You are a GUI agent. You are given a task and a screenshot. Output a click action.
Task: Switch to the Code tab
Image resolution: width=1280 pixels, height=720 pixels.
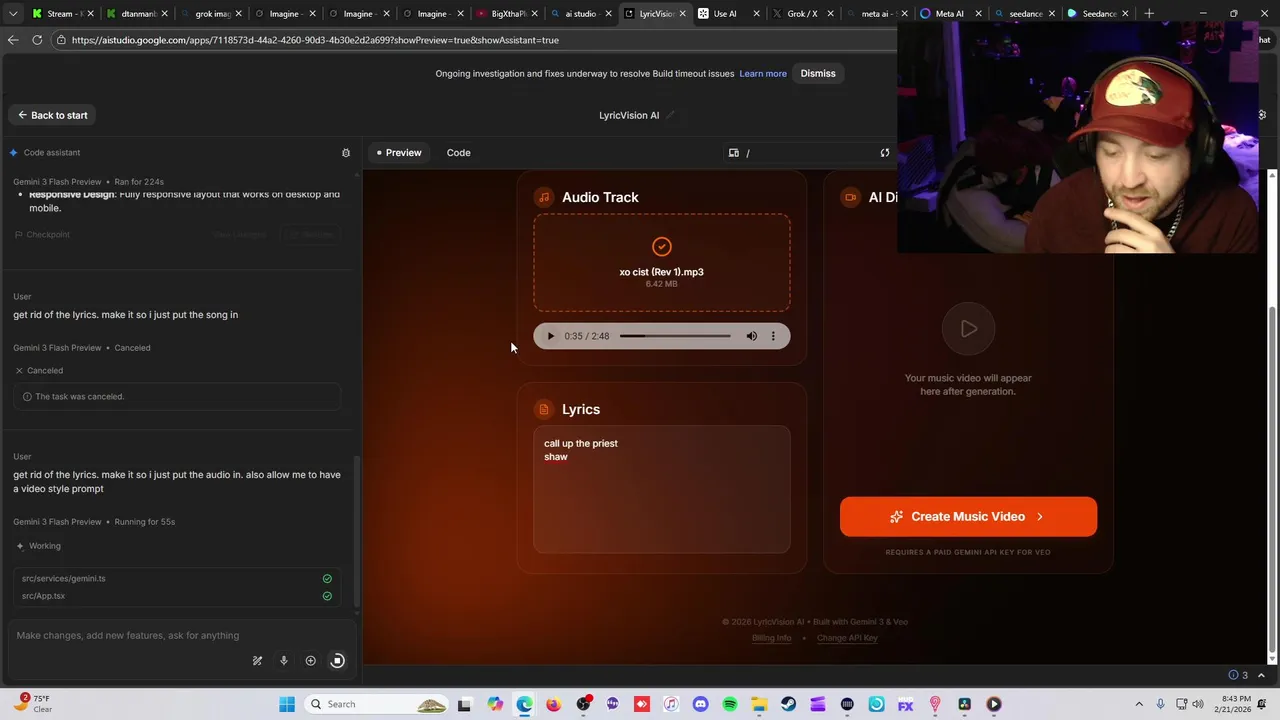458,153
